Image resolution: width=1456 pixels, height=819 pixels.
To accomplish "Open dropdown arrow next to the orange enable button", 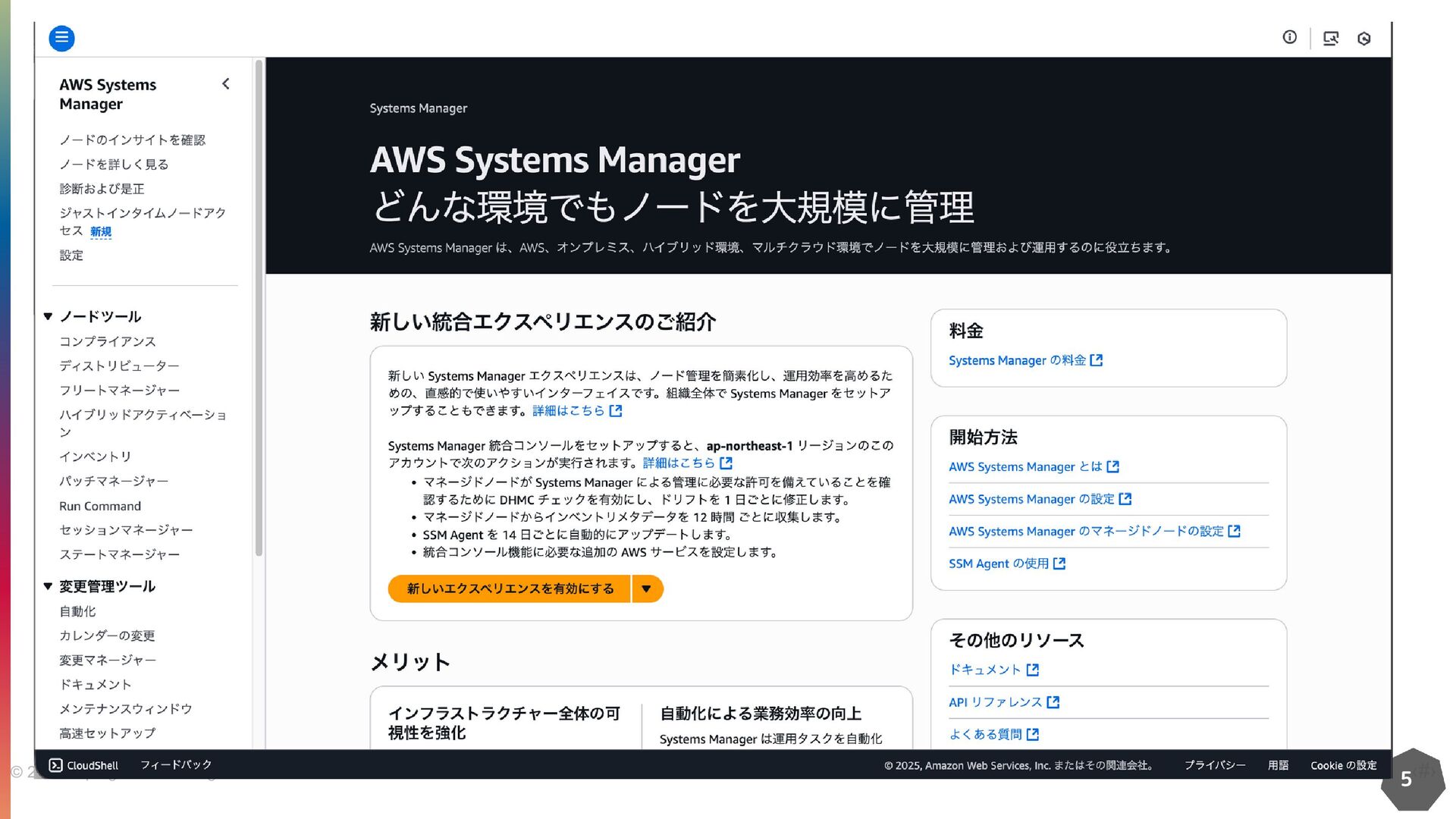I will 646,588.
